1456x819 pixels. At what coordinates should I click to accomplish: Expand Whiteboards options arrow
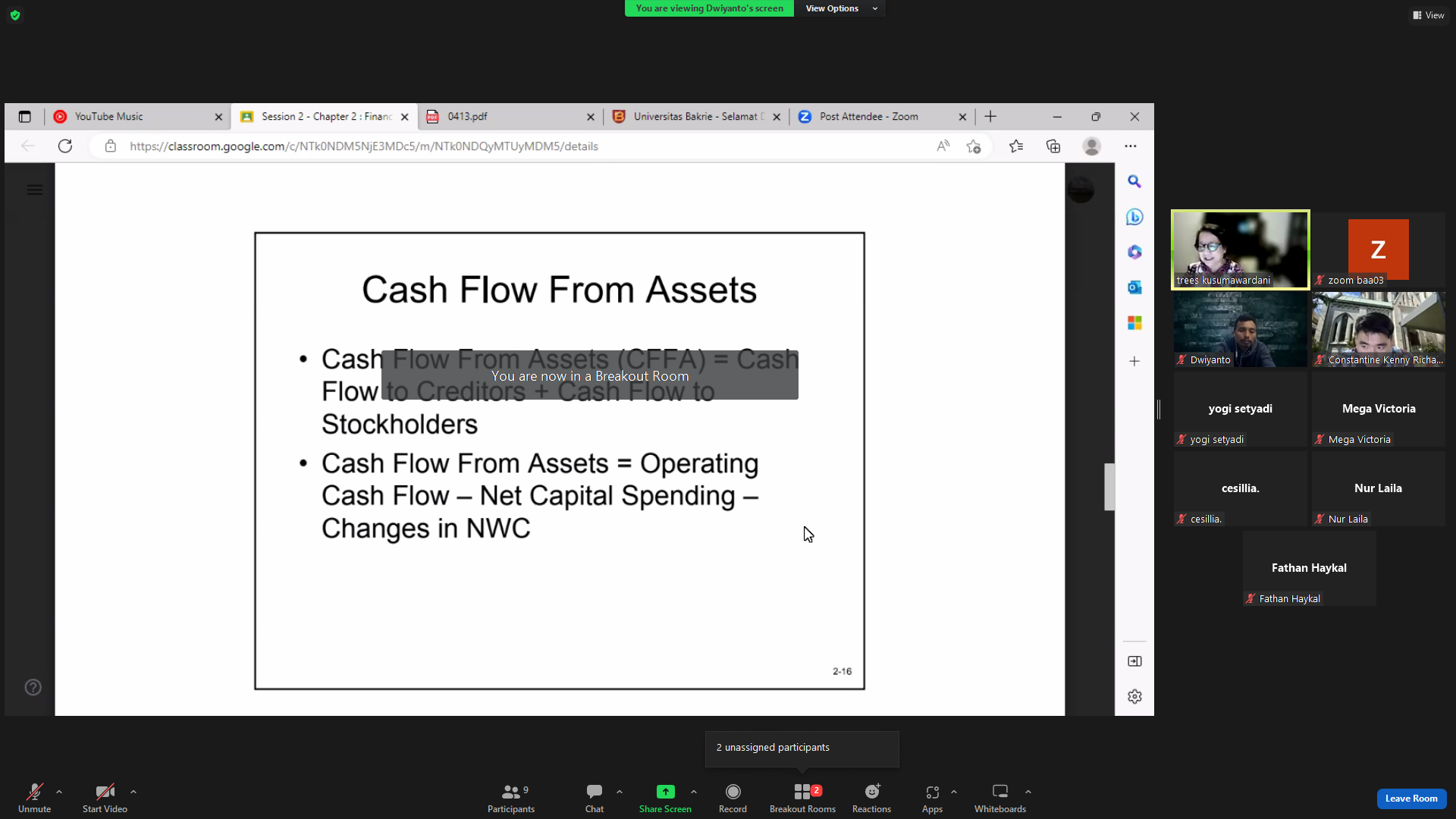pyautogui.click(x=1028, y=792)
